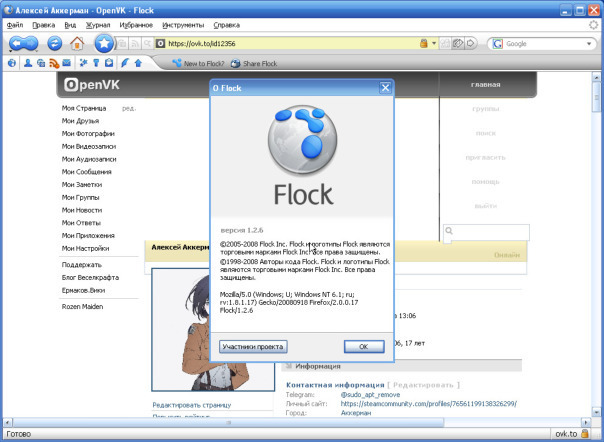Close the О Flock dialog with X
The width and height of the screenshot is (604, 442).
pos(385,88)
